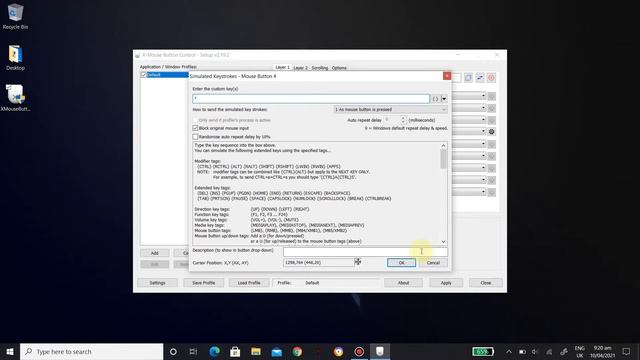Open the Windows Start menu

pyautogui.click(x=10, y=351)
